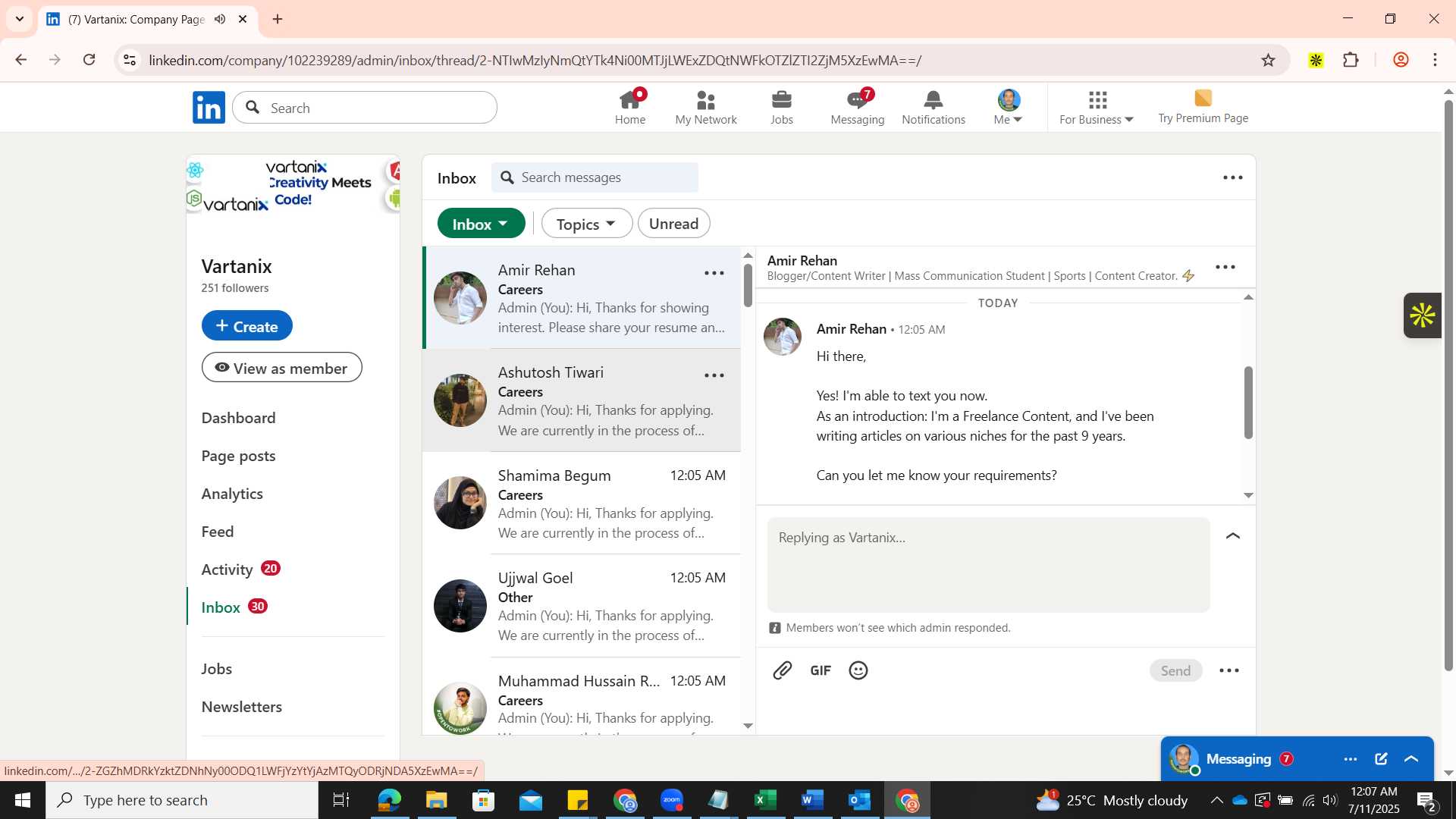Open Messaging in top navigation
Screen dimensions: 1456x819
[857, 107]
